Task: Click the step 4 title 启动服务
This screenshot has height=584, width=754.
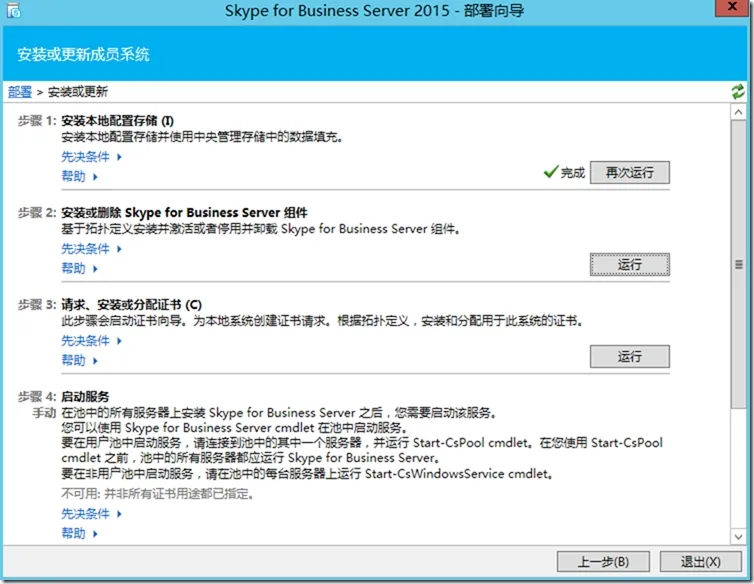Action: pyautogui.click(x=85, y=396)
